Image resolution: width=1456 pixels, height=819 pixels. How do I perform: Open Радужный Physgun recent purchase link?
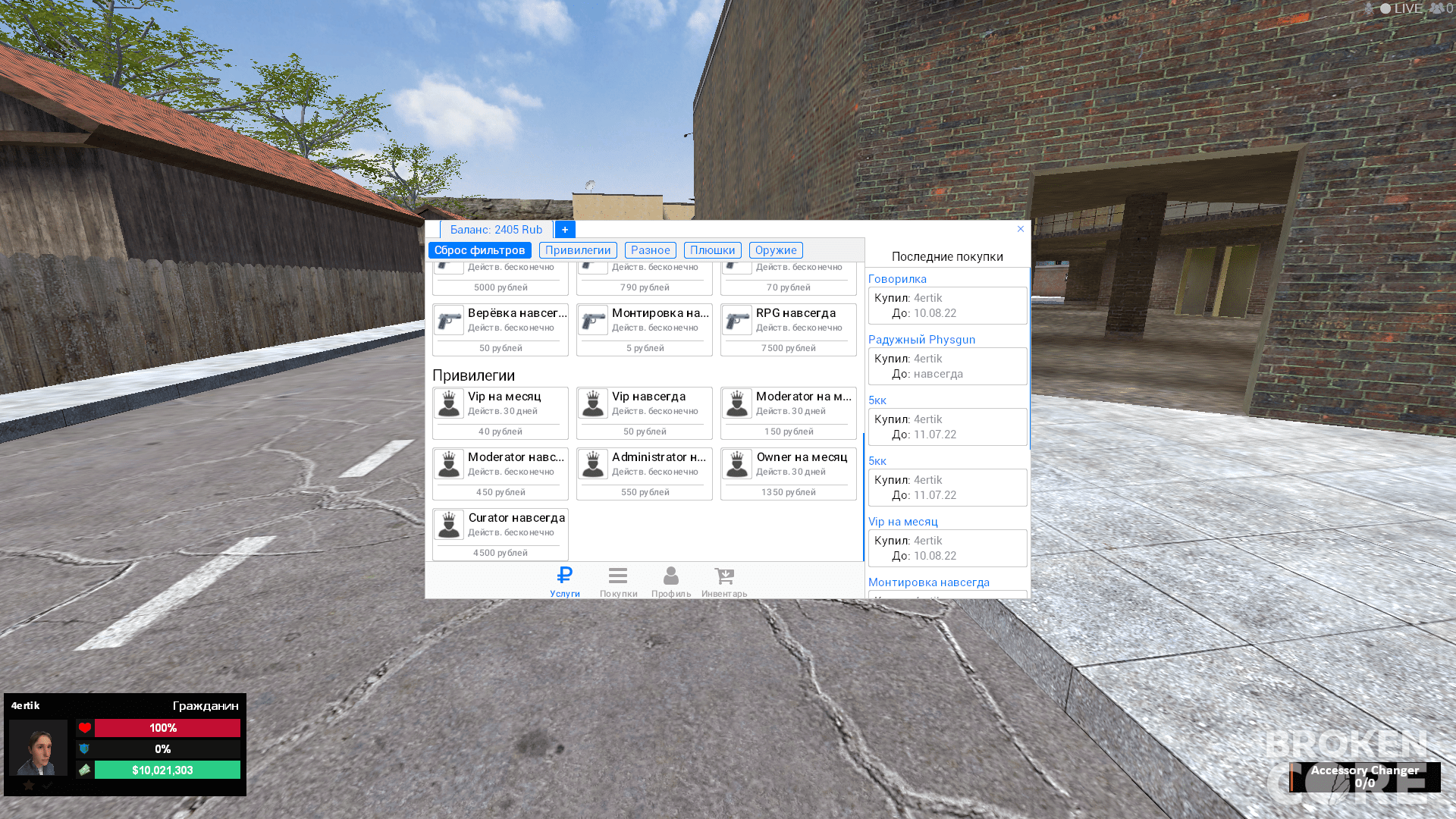coord(921,340)
